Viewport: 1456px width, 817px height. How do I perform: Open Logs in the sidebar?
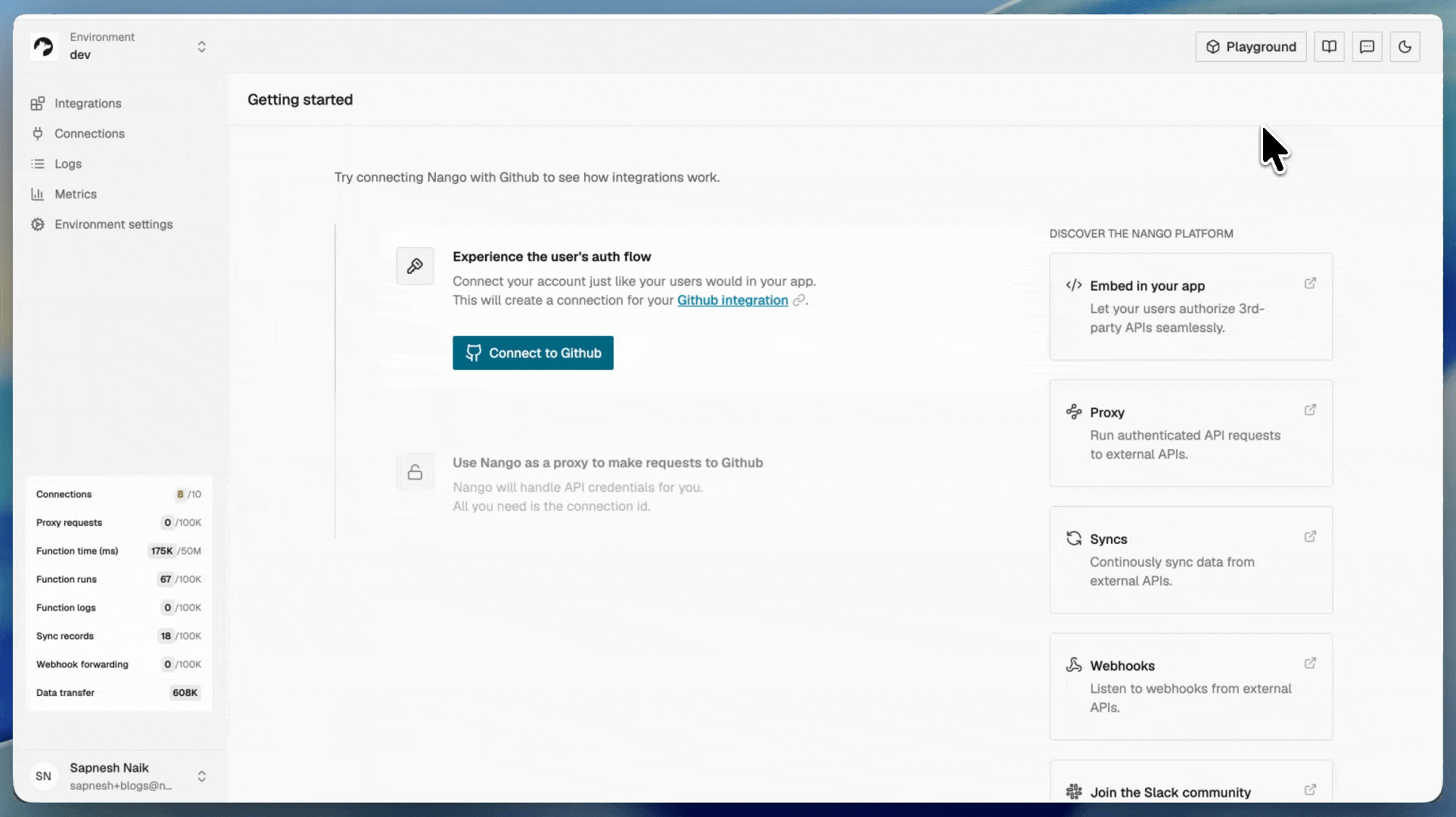point(68,164)
